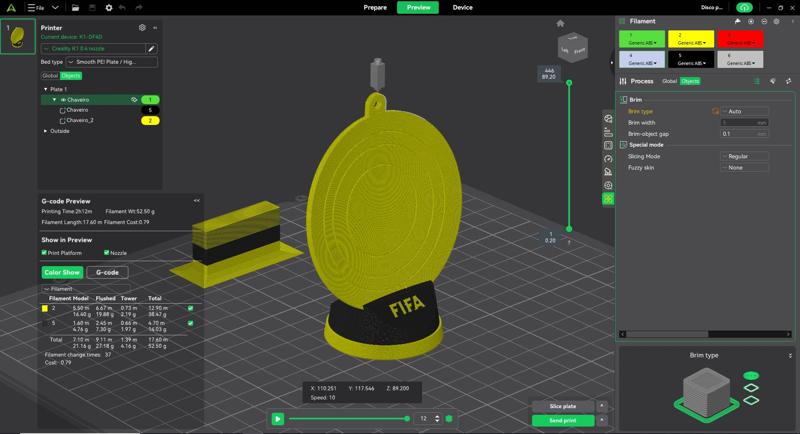Screen dimensions: 800x434
Task: Edit printer preset with the pencil icon
Action: click(151, 48)
